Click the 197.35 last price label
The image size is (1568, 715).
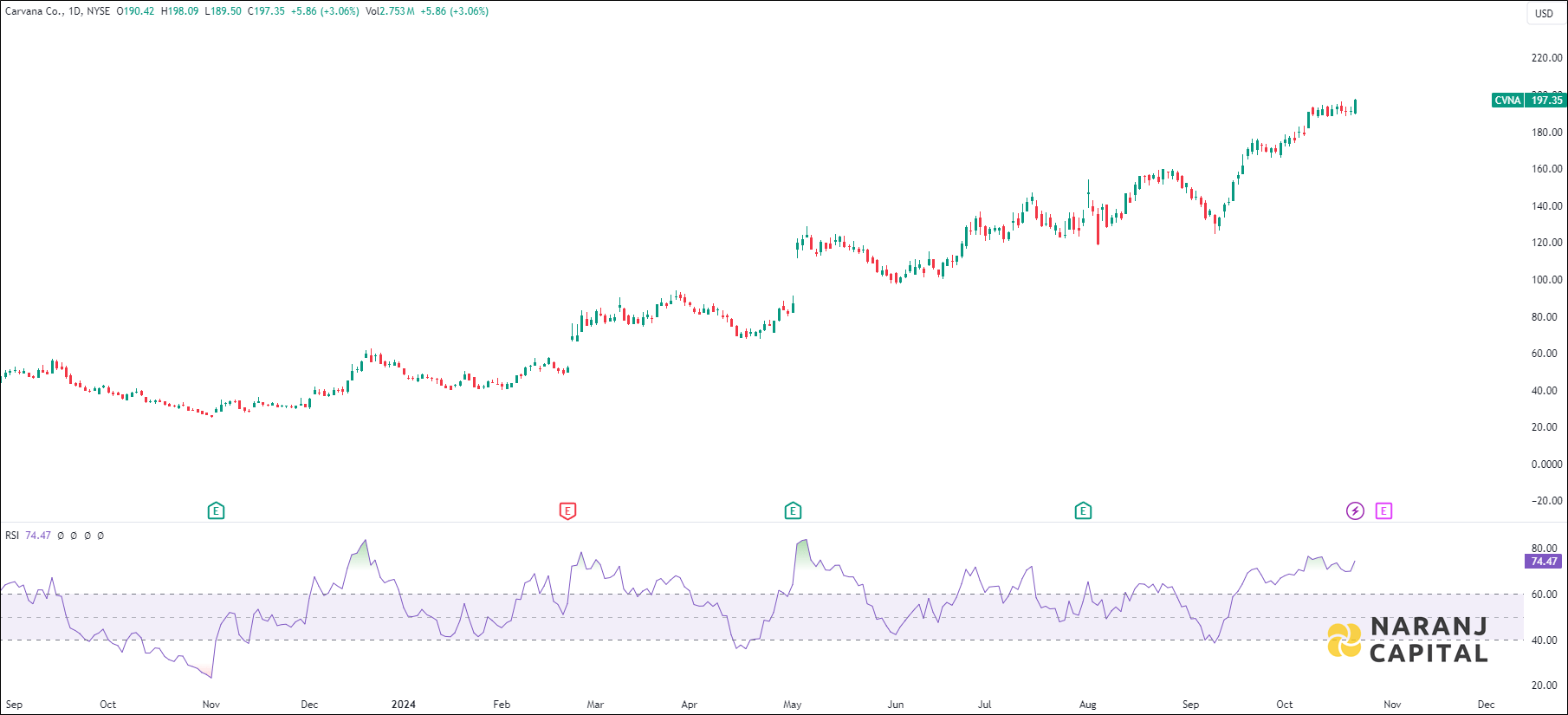pyautogui.click(x=1546, y=101)
